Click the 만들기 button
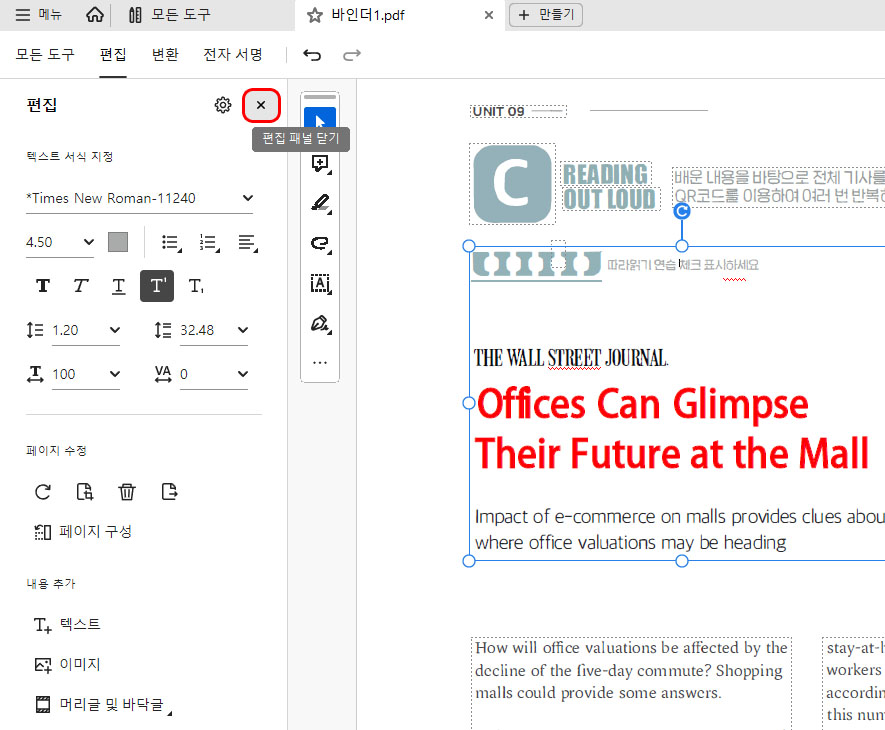 pos(546,15)
